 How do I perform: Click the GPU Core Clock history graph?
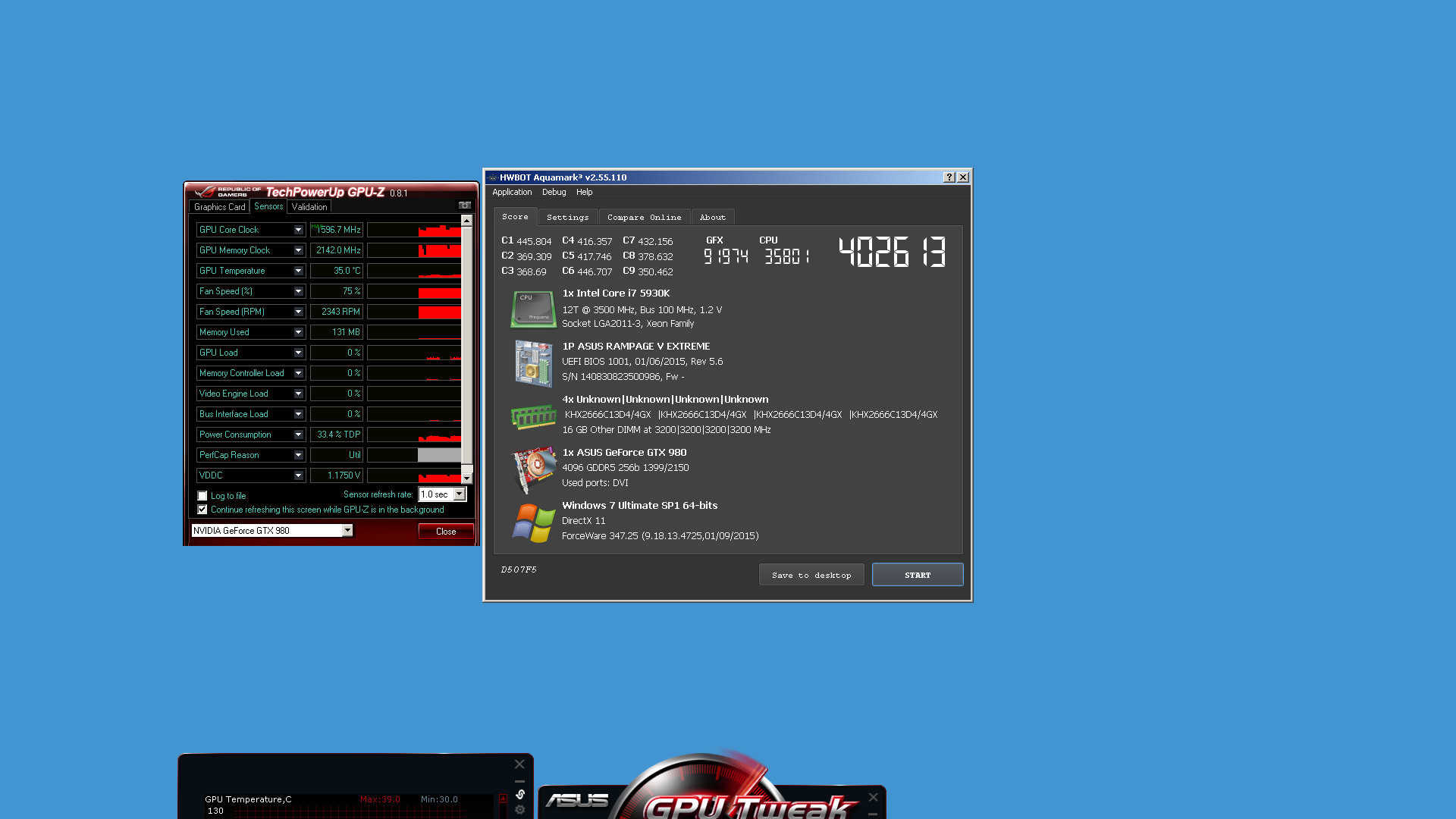[x=414, y=230]
